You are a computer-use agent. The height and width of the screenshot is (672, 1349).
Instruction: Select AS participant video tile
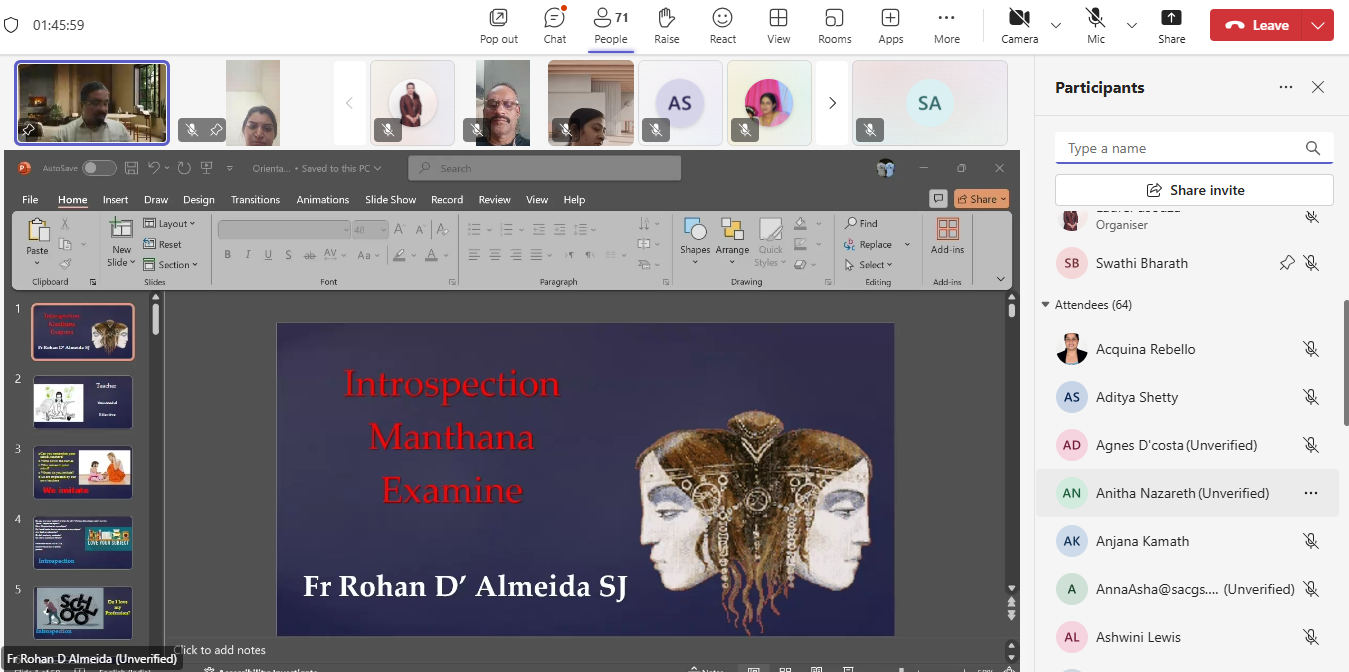pyautogui.click(x=680, y=103)
